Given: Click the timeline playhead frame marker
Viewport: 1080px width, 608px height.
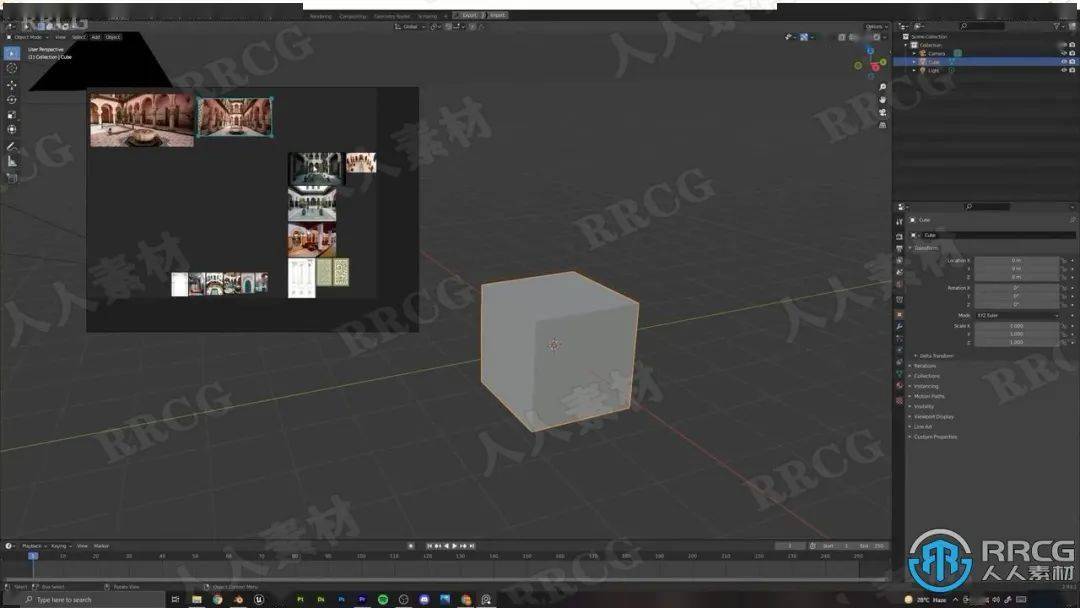Looking at the screenshot, I should [x=32, y=556].
